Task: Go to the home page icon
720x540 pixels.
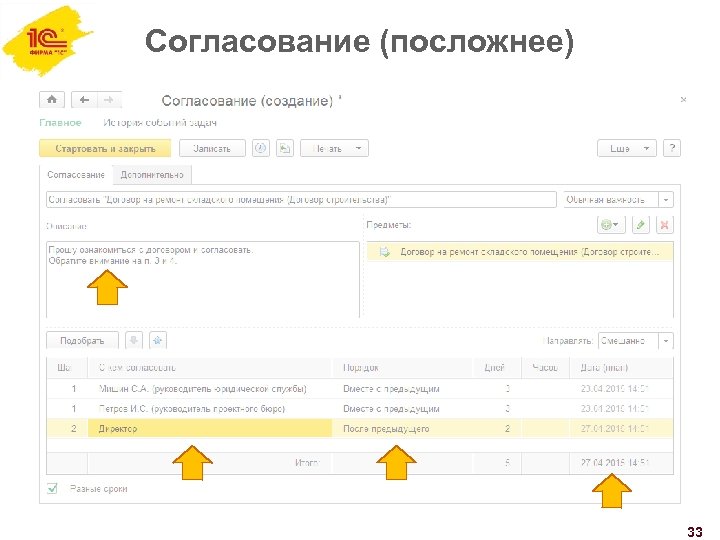Action: [52, 100]
